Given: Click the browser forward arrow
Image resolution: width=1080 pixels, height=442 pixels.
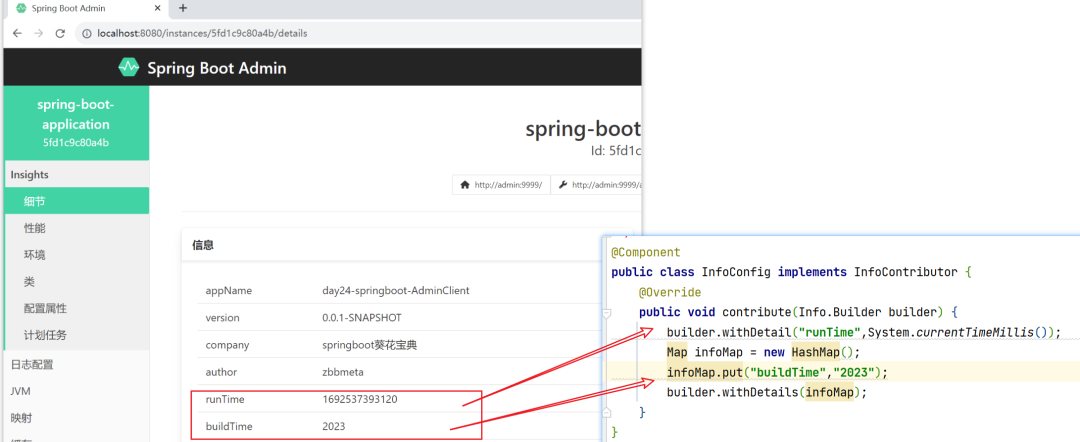Looking at the screenshot, I should (x=39, y=33).
